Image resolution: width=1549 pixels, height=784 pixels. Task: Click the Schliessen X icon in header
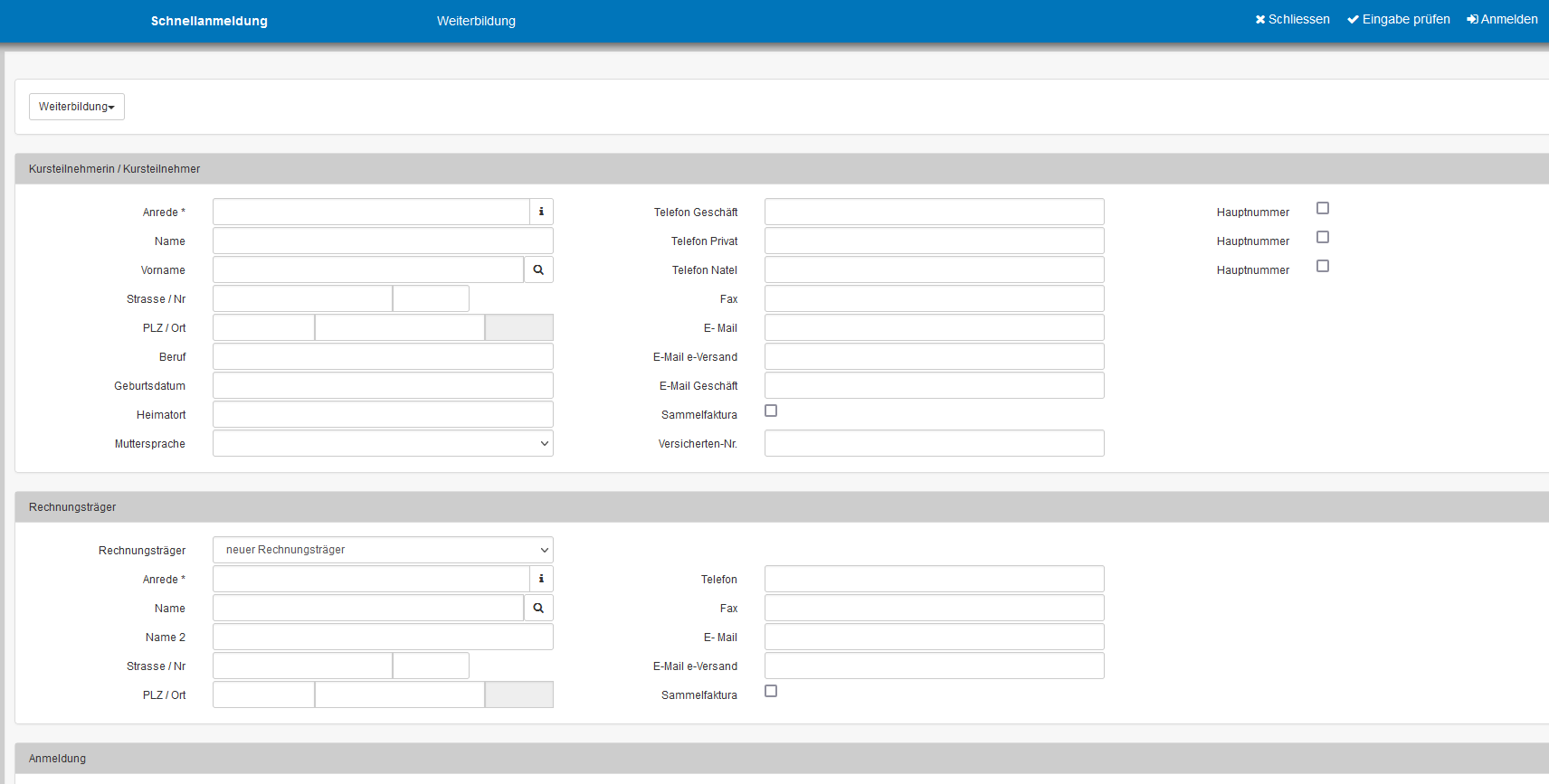1260,20
